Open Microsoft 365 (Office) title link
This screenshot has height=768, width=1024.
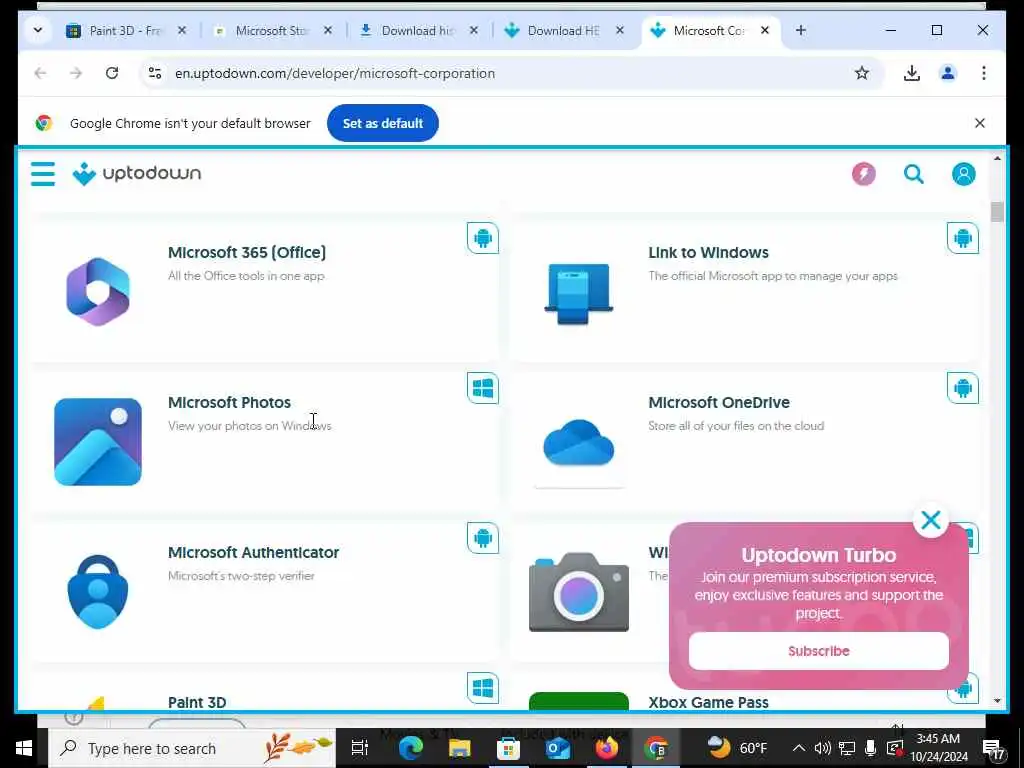(x=247, y=253)
